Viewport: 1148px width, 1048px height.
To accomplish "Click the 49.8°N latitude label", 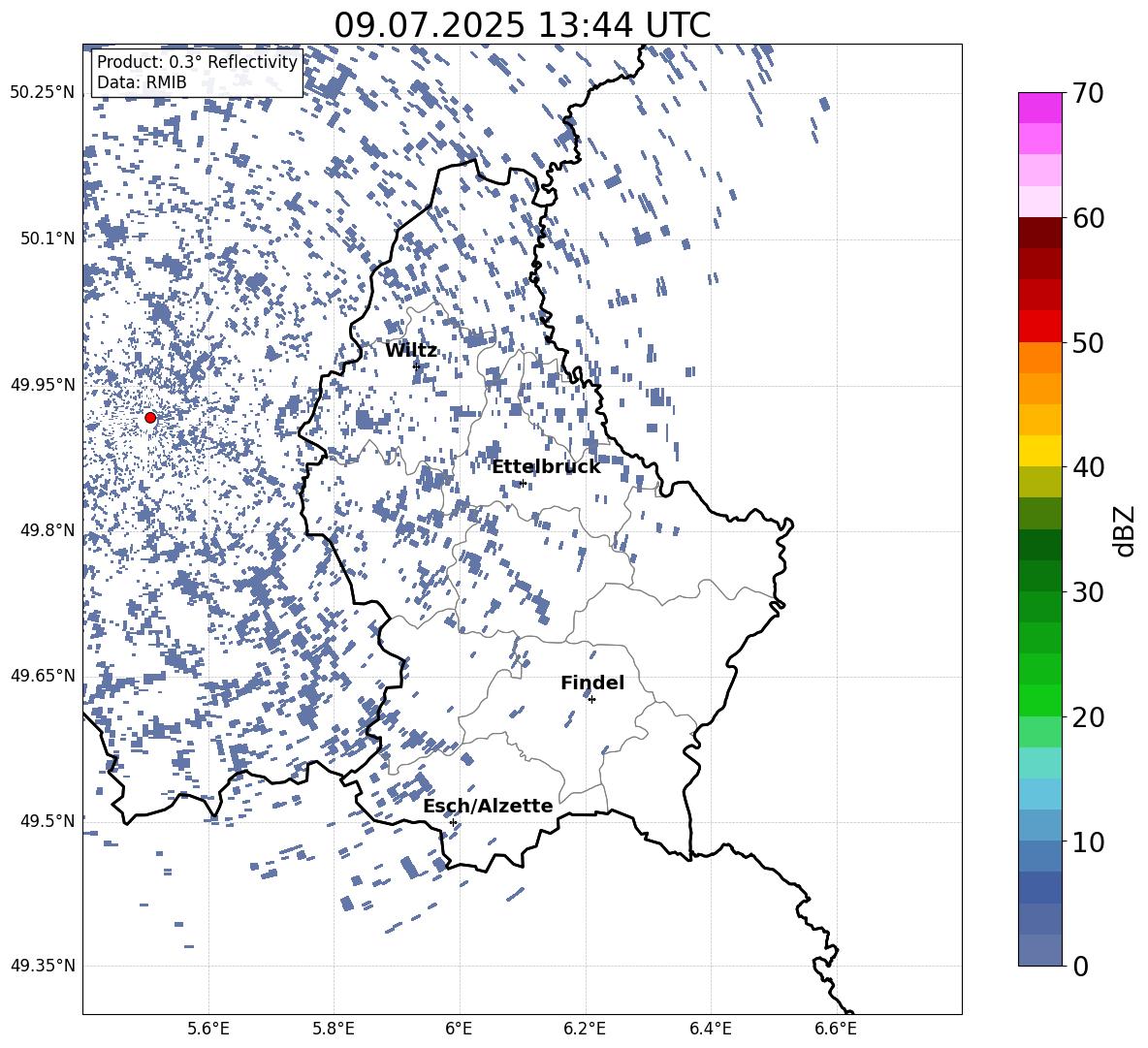I will click(48, 530).
